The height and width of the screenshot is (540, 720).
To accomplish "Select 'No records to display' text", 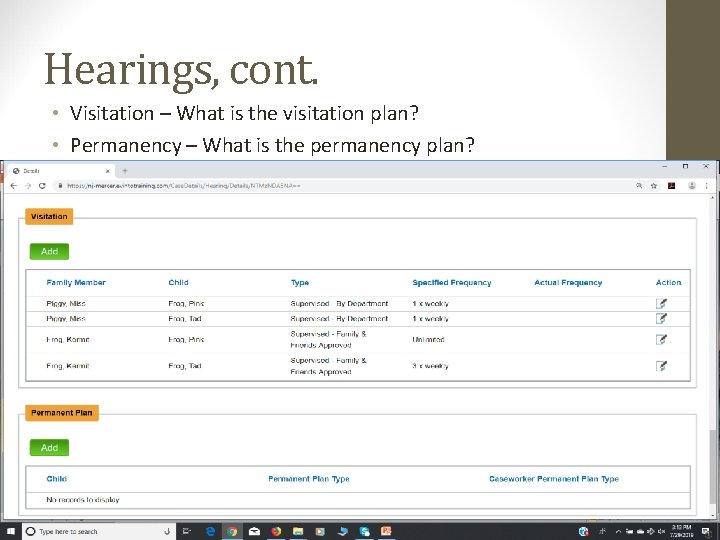I will (x=83, y=500).
